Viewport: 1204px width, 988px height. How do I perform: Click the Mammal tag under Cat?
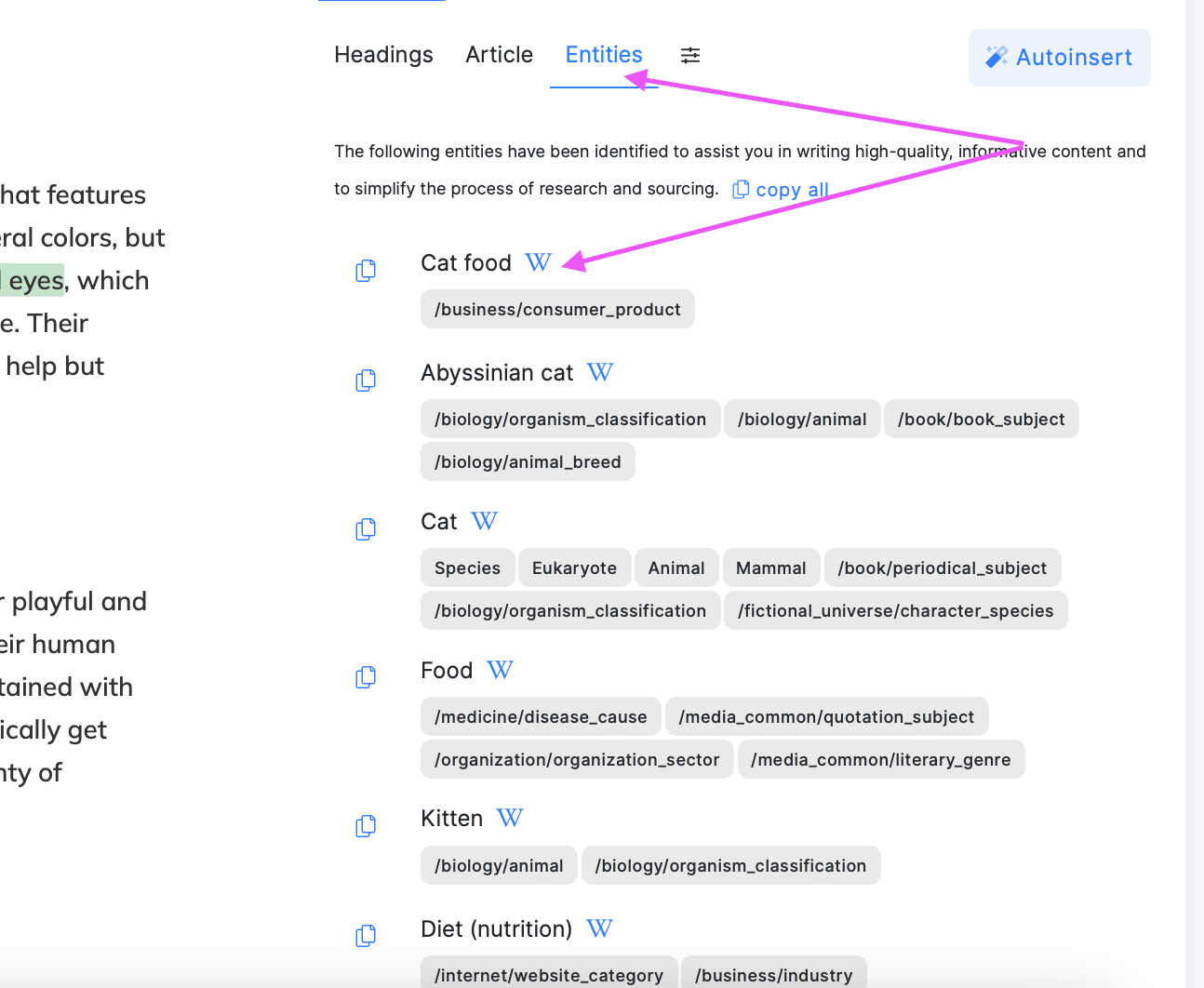pyautogui.click(x=770, y=568)
